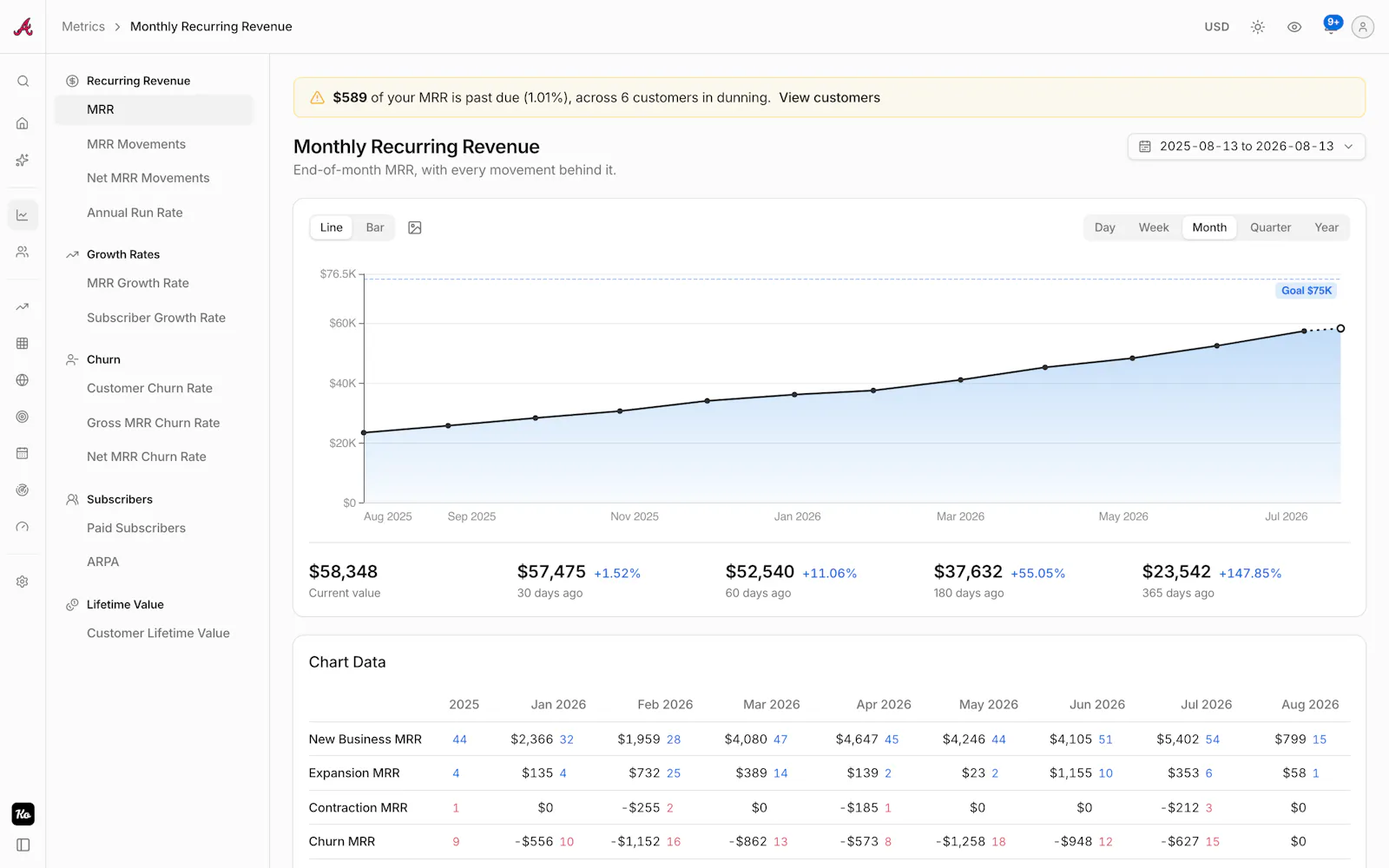Click the Goal $75K chart label

pos(1307,291)
